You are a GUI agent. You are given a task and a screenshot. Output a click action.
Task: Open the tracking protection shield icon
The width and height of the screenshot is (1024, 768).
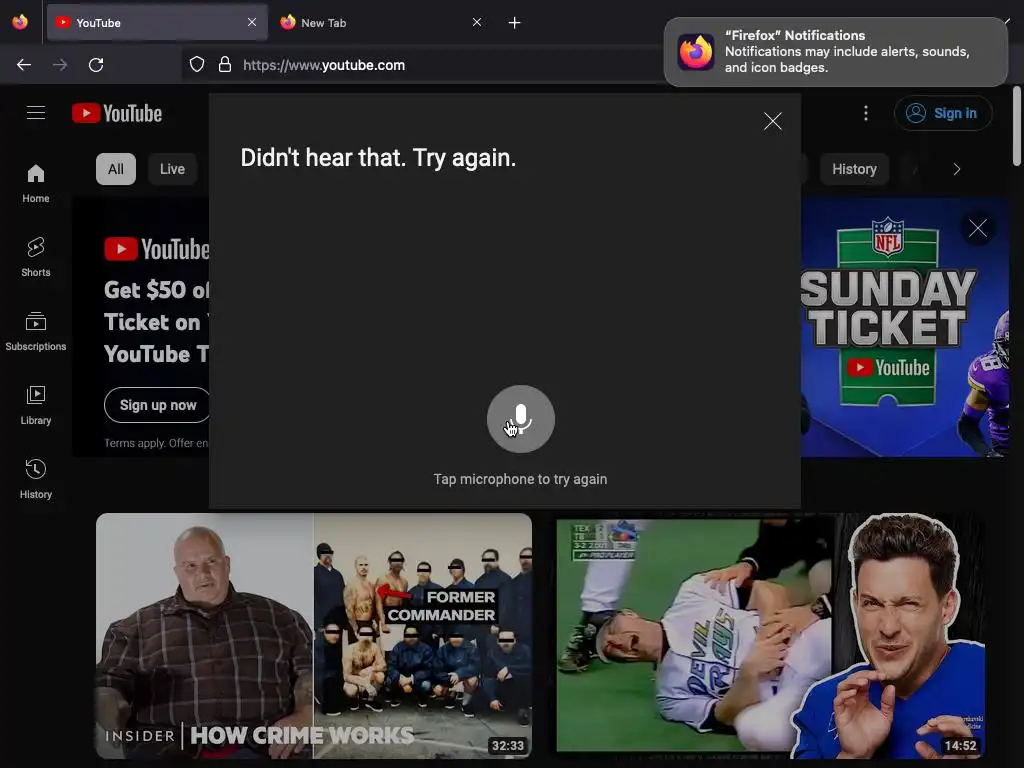pos(197,65)
